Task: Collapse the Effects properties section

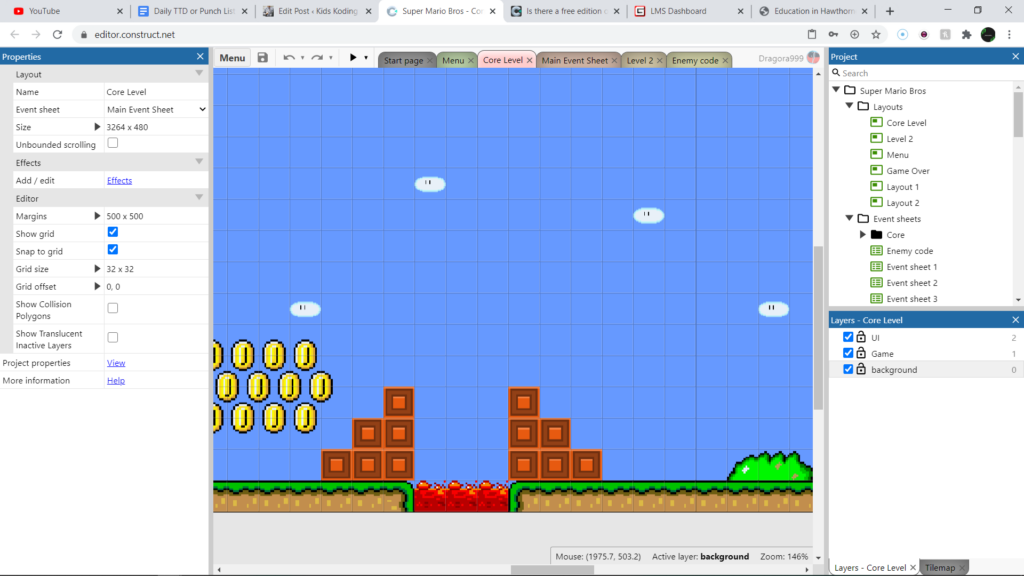Action: click(199, 162)
